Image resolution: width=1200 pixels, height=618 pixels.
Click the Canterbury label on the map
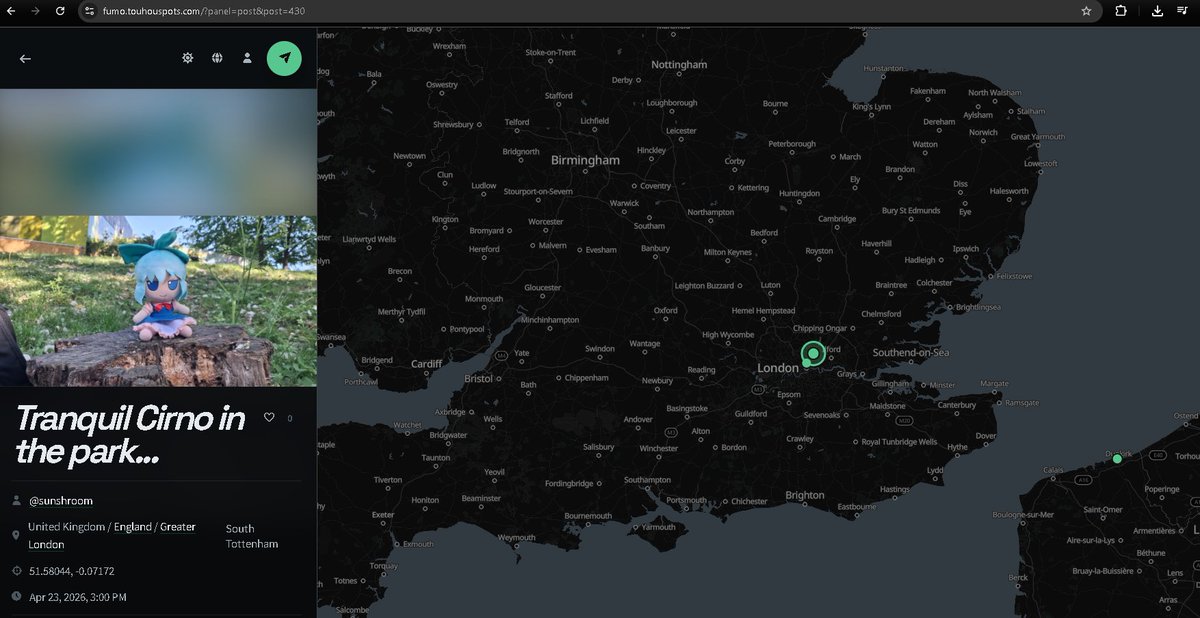tap(956, 405)
